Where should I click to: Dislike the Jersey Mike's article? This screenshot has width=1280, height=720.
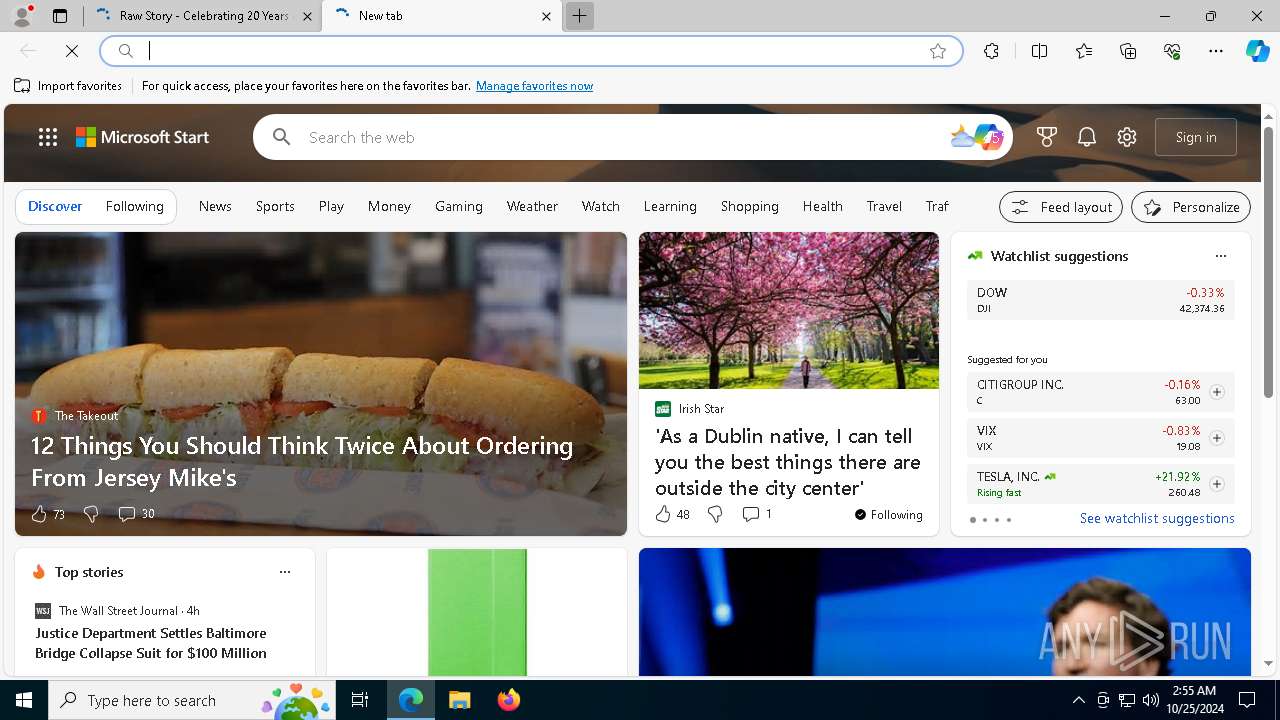(x=91, y=514)
